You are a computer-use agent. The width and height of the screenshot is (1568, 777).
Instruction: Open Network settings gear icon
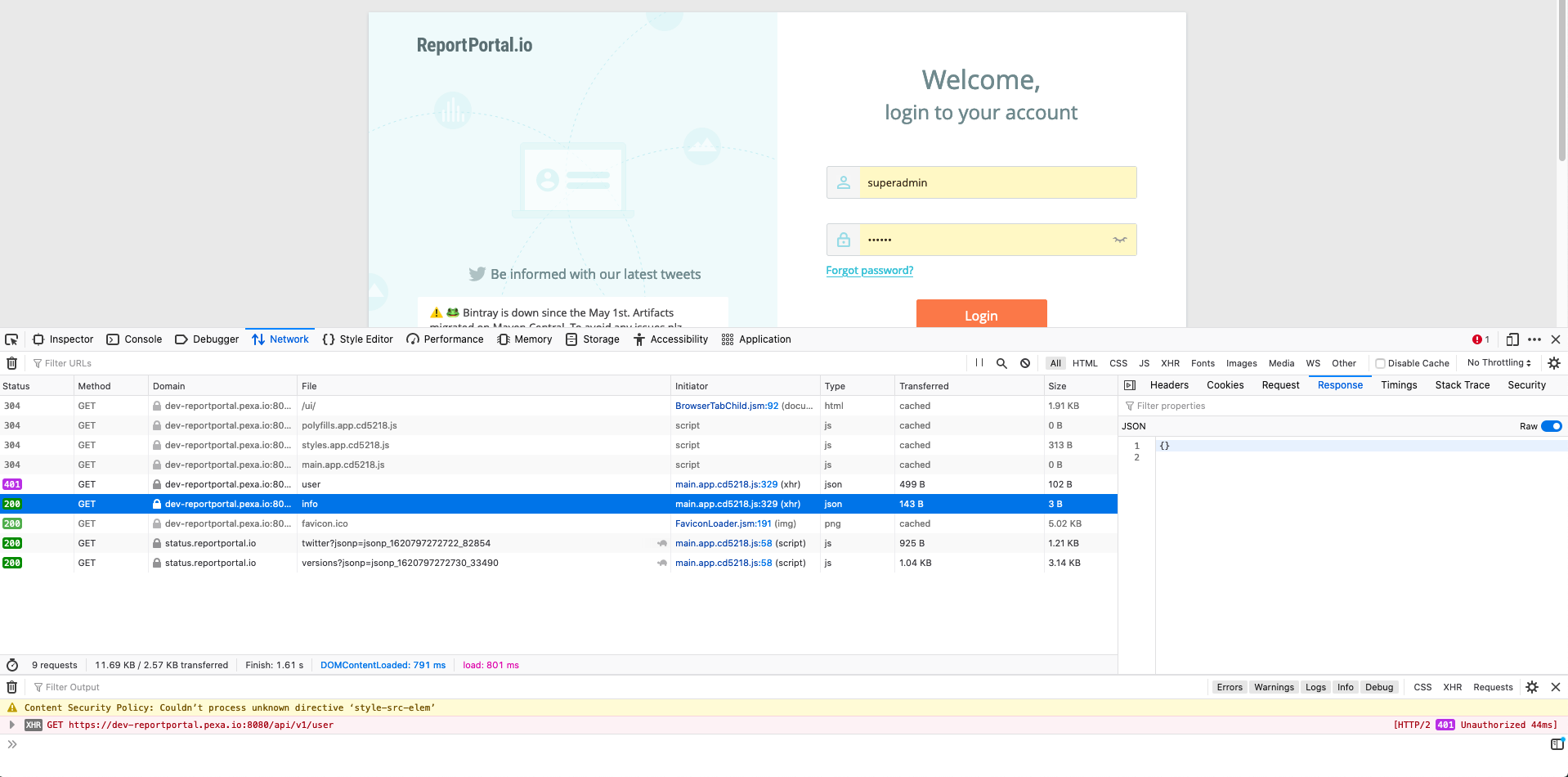(x=1554, y=363)
